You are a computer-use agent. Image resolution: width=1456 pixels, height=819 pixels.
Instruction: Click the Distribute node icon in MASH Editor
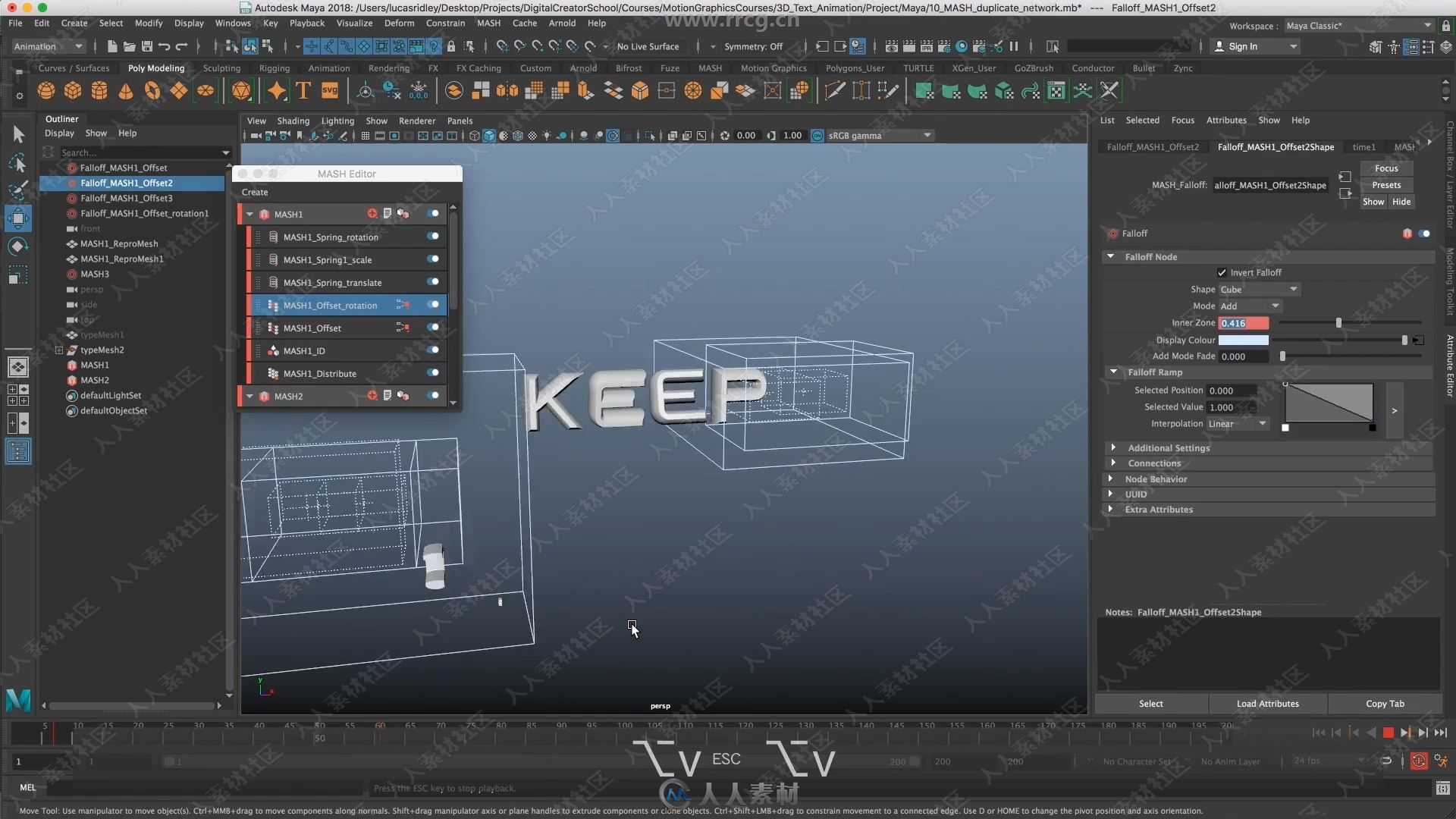(274, 373)
